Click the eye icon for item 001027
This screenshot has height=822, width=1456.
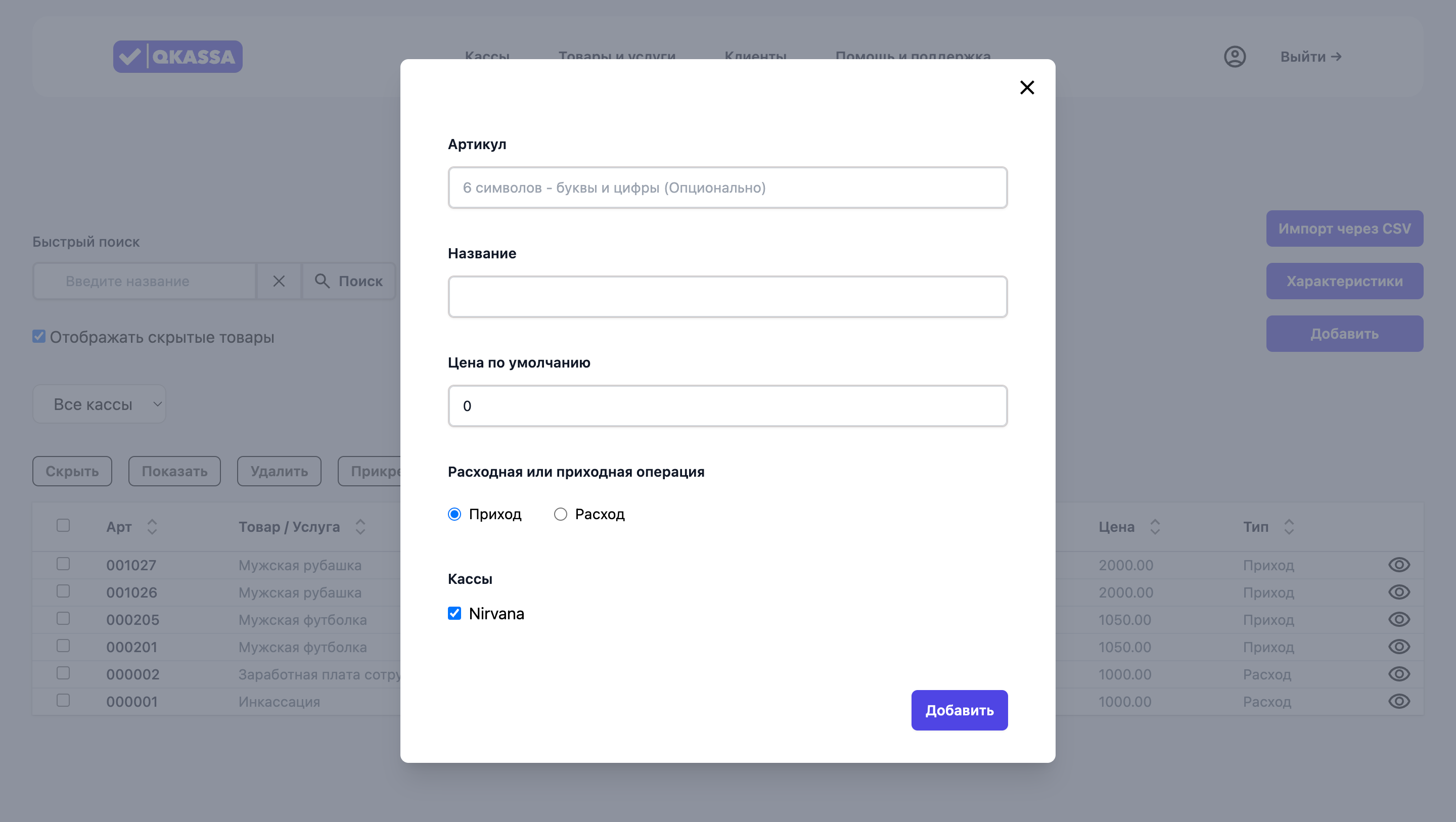[x=1398, y=565]
